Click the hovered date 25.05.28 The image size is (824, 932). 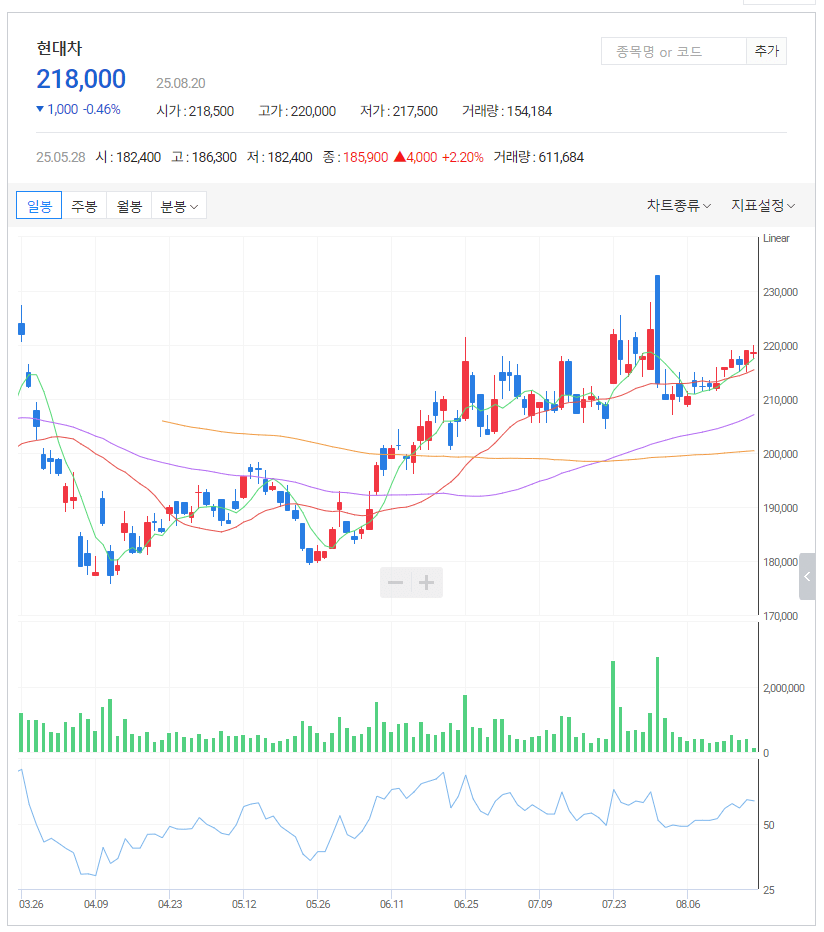pyautogui.click(x=61, y=158)
